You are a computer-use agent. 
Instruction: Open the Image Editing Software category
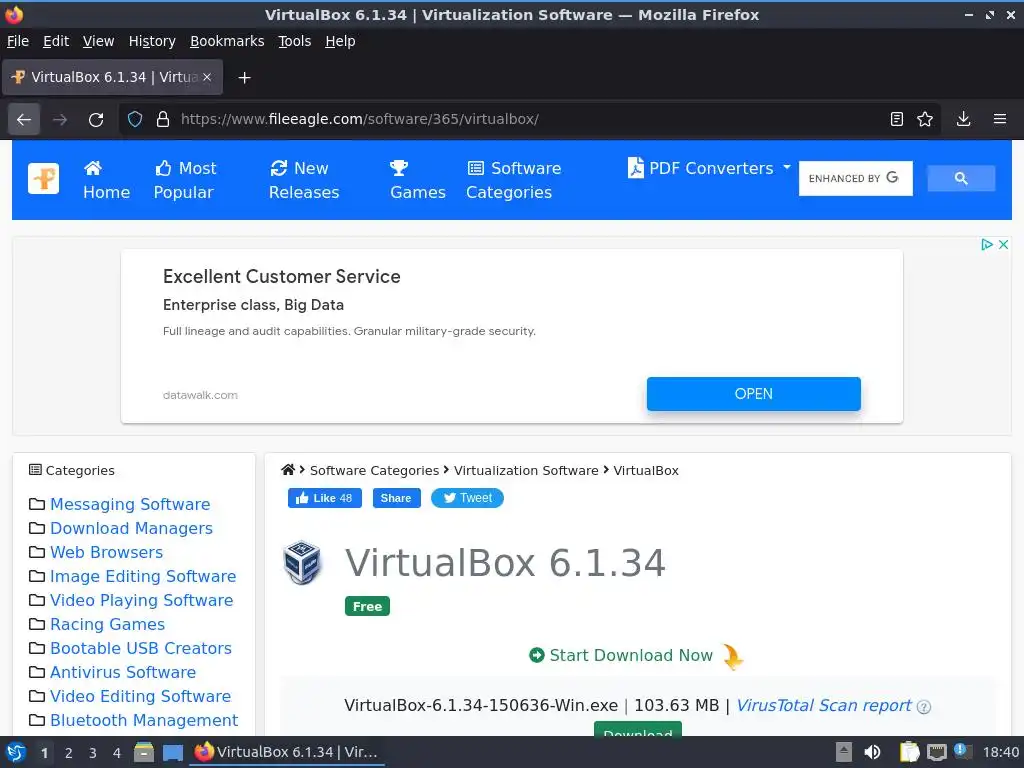tap(143, 577)
